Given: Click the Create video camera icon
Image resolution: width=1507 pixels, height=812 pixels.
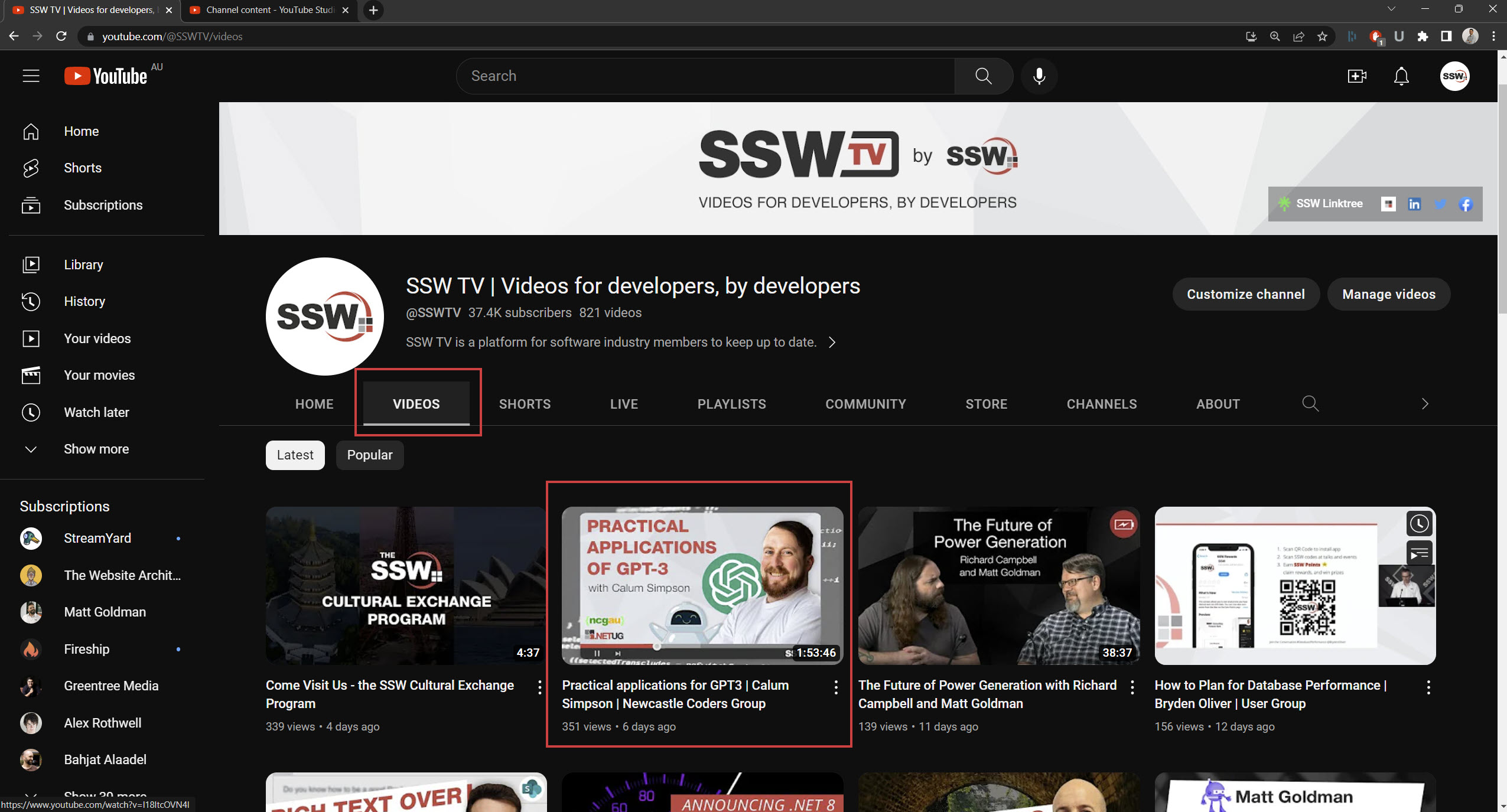Looking at the screenshot, I should coord(1357,76).
